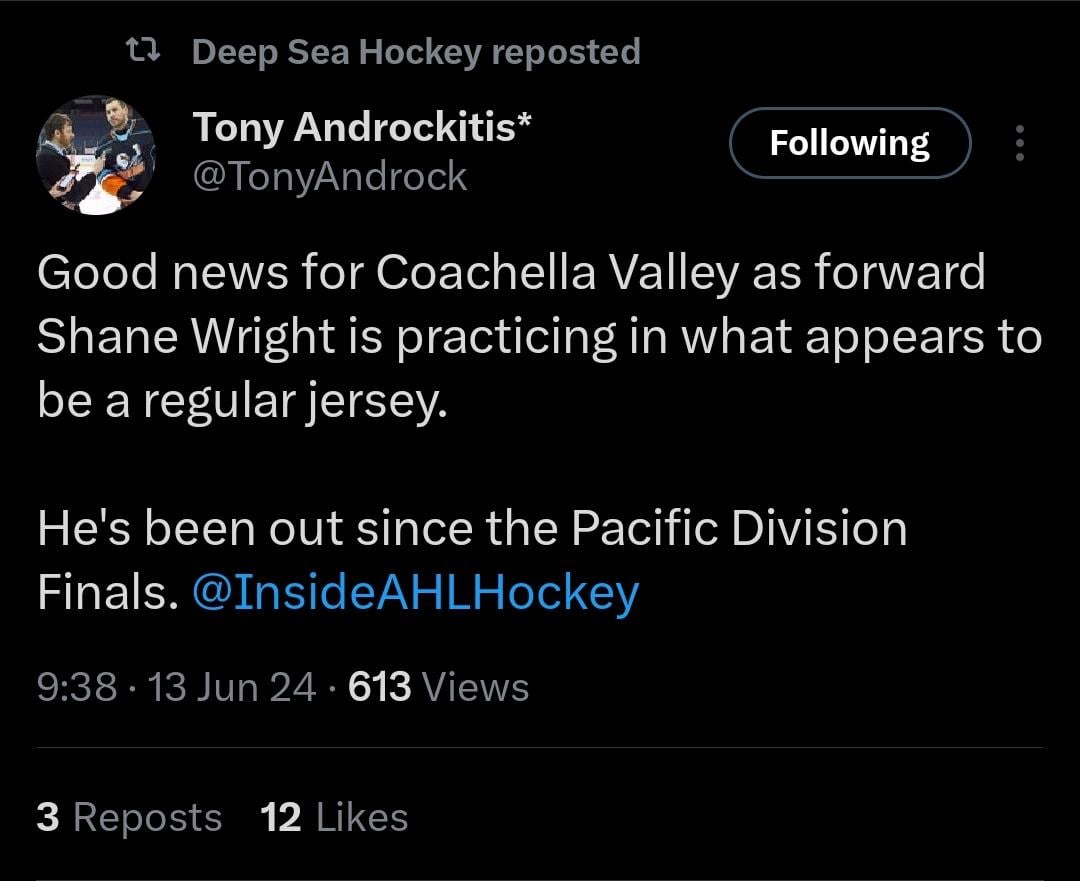View the 613 Views analytics

(x=438, y=688)
